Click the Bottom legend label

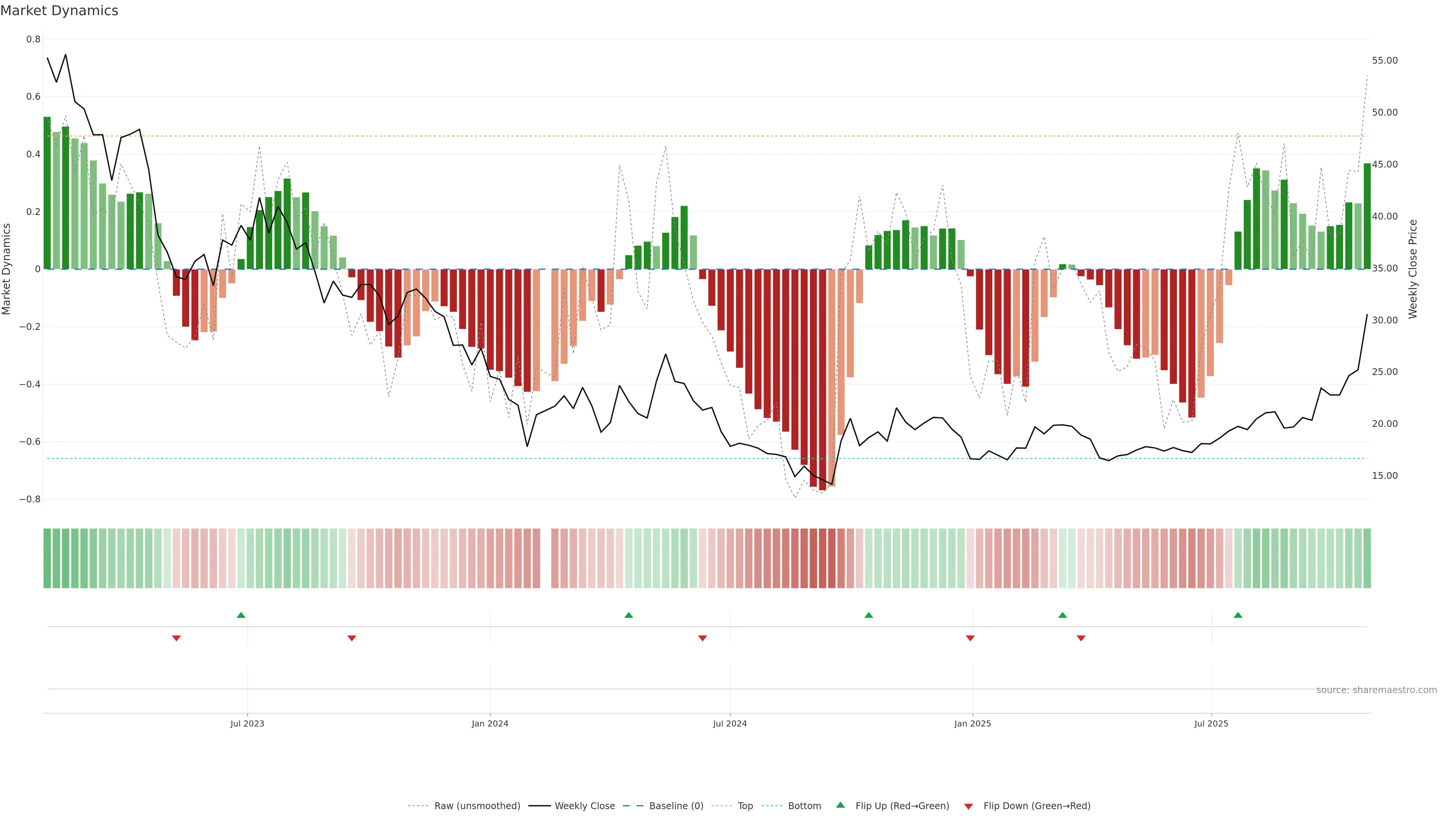(x=804, y=806)
